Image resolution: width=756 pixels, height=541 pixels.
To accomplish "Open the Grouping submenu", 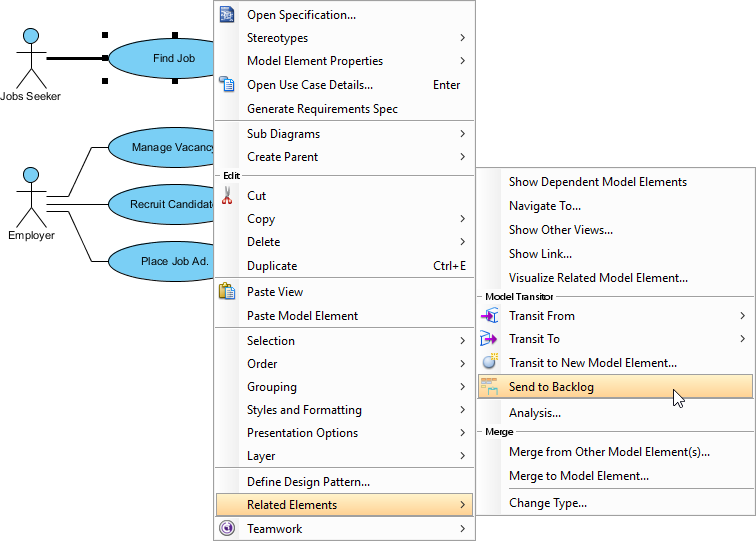I will 344,387.
